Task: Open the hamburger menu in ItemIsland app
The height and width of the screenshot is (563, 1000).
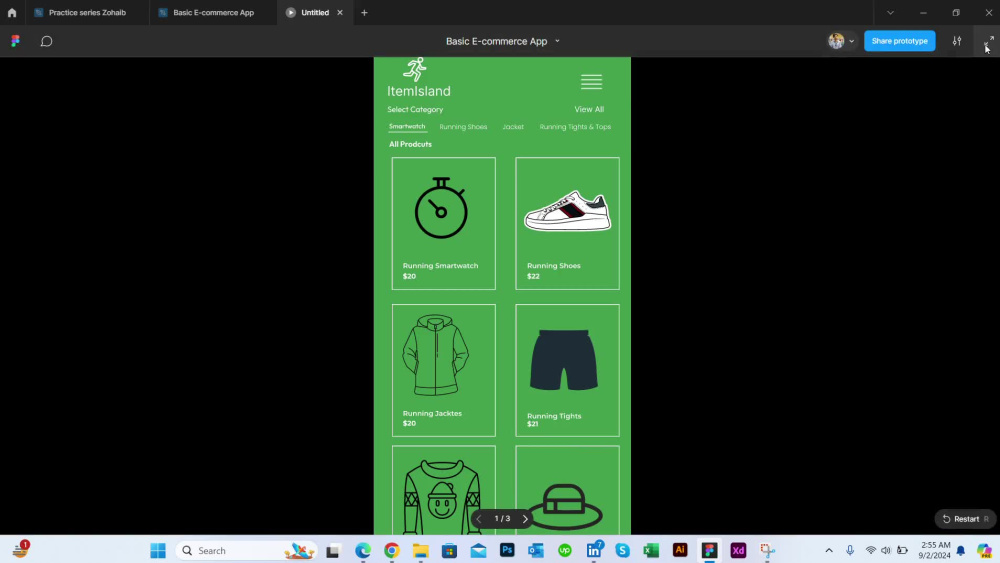Action: click(591, 82)
